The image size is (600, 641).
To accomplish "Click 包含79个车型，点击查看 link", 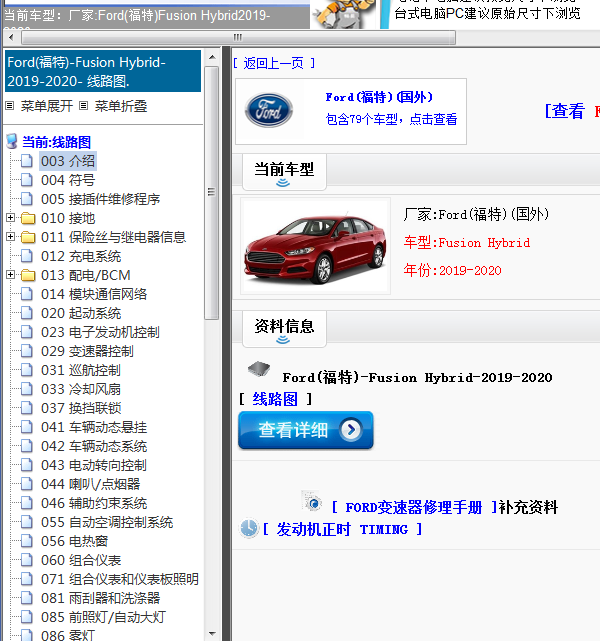I will pyautogui.click(x=391, y=119).
